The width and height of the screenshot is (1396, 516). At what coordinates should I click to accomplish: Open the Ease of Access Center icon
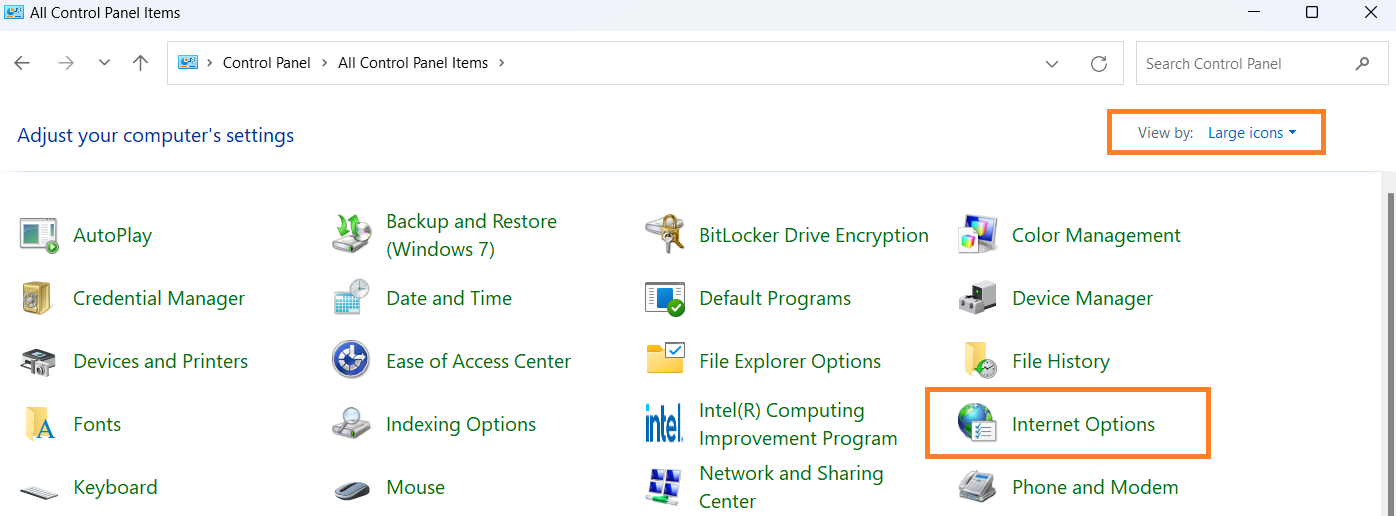pyautogui.click(x=351, y=361)
